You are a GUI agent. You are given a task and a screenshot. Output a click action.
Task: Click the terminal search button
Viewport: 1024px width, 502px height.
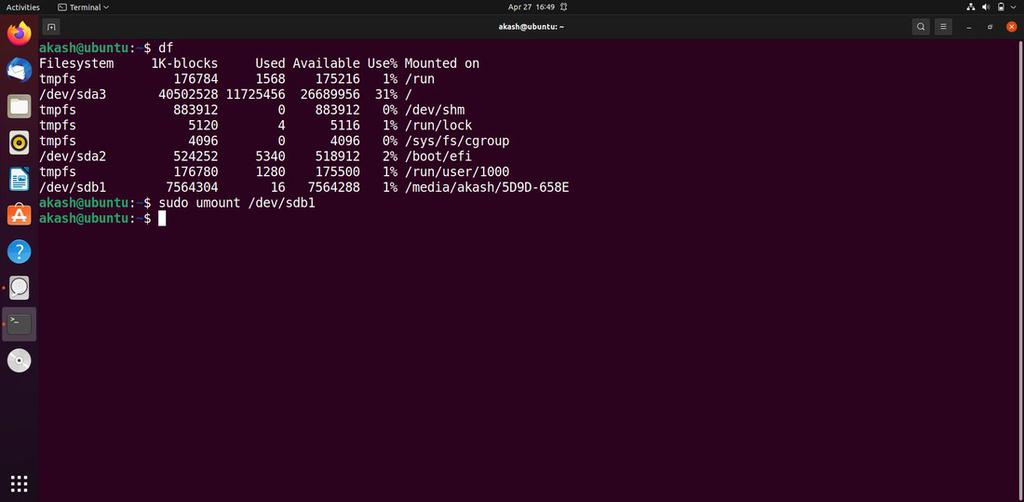[921, 26]
